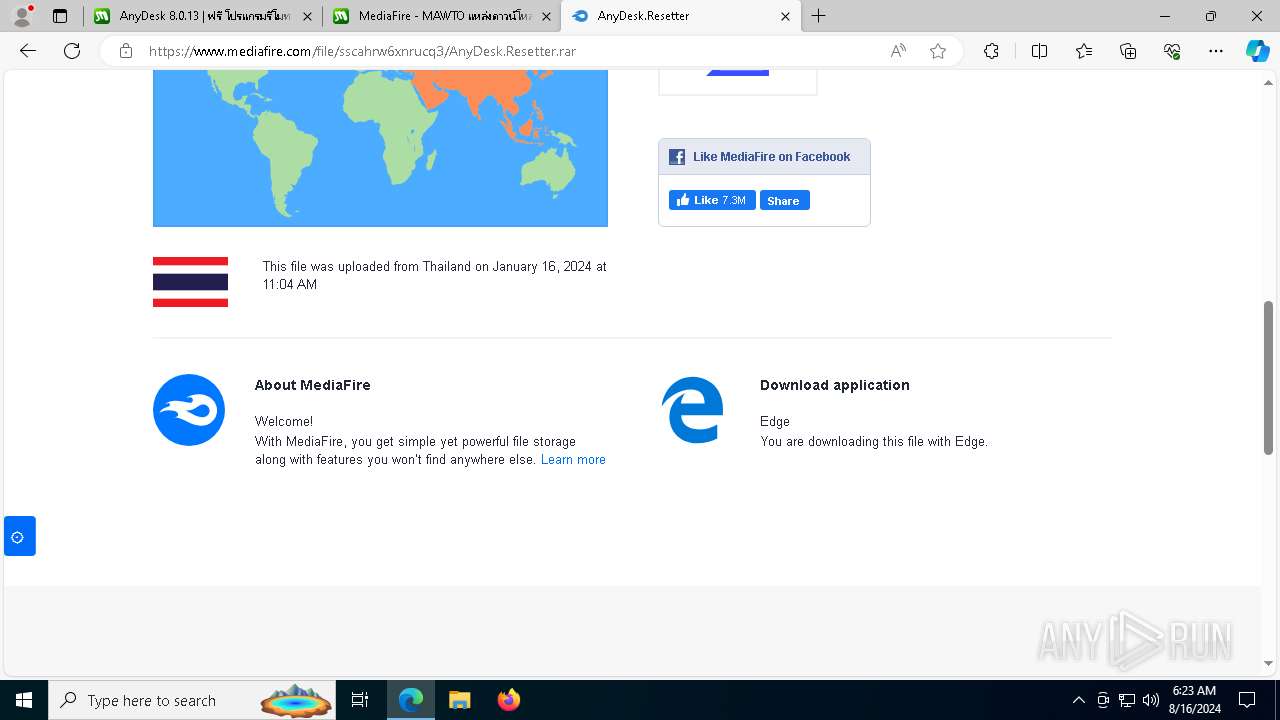Open the Windows Start menu
The image size is (1280, 720).
coord(24,700)
